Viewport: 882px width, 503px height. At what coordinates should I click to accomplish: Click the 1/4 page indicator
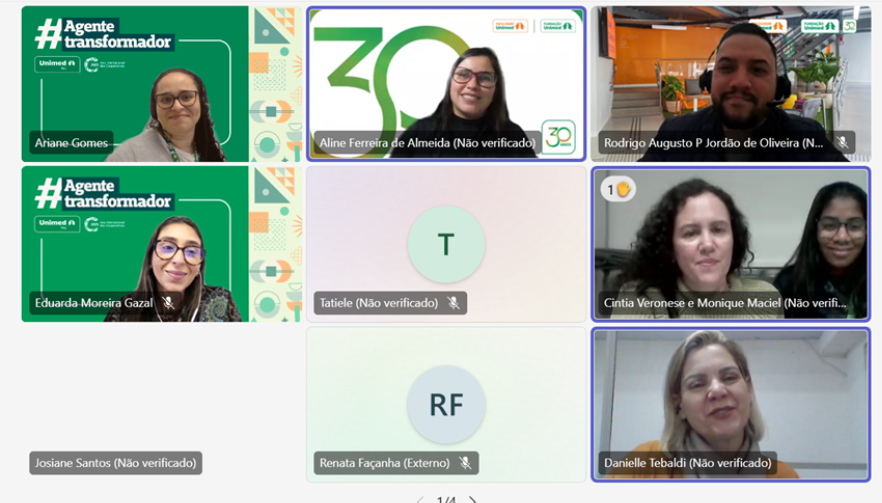pyautogui.click(x=446, y=500)
